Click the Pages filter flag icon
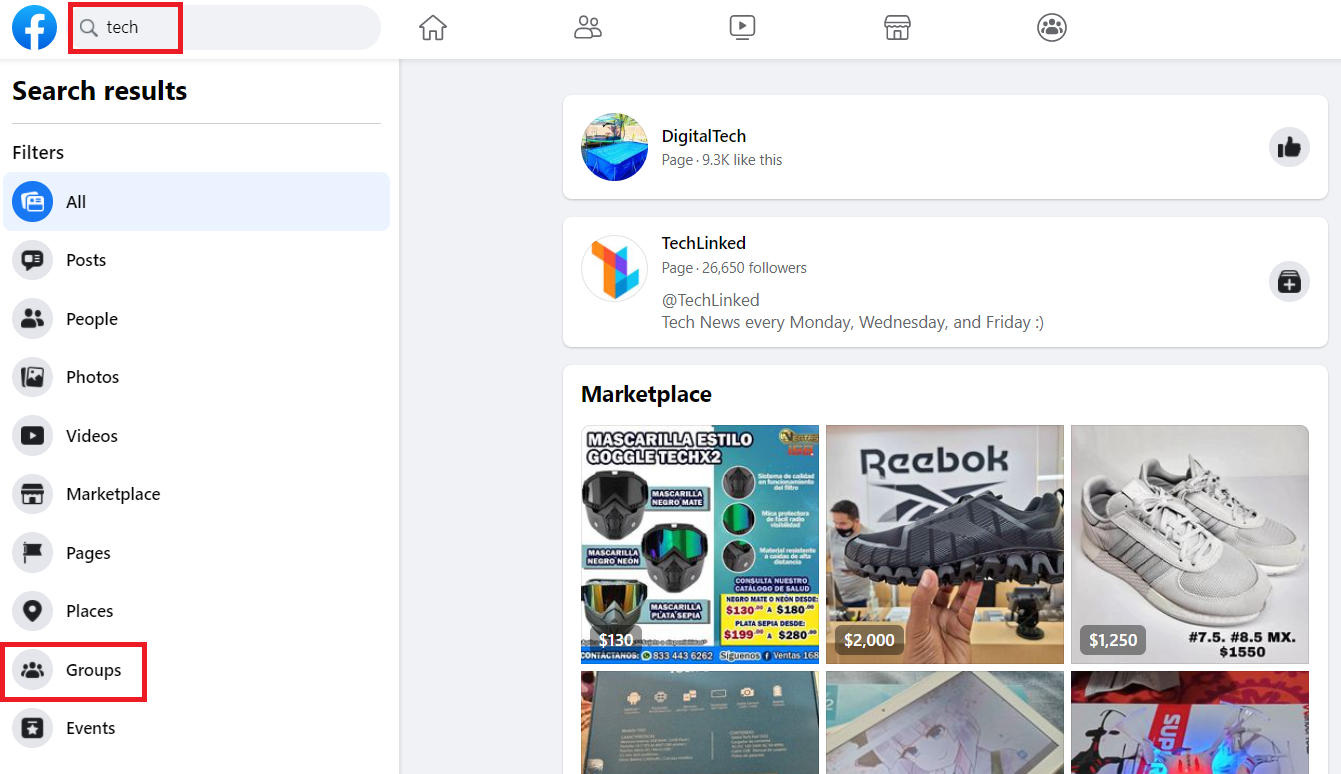 click(x=33, y=553)
